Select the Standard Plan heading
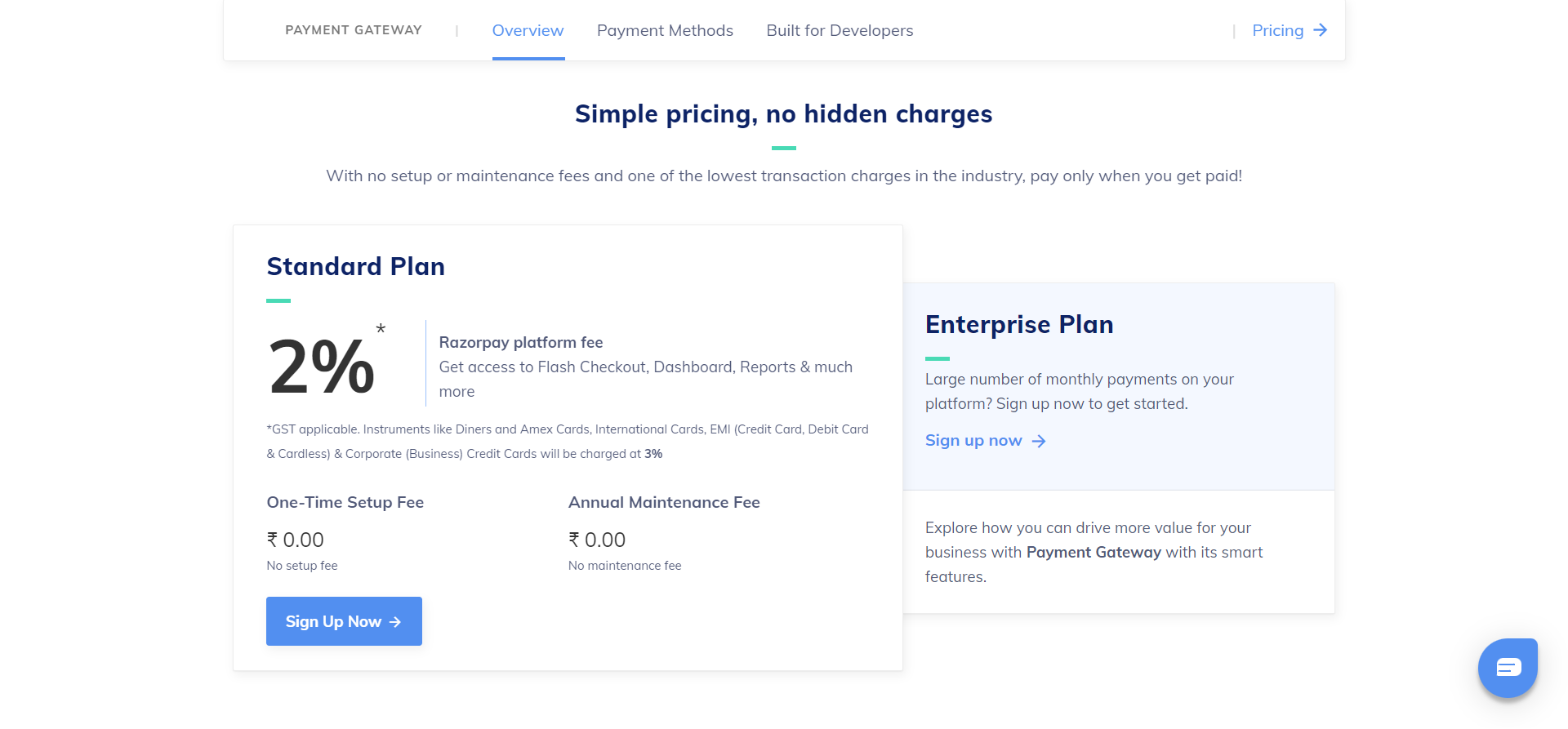This screenshot has height=729, width=1568. coord(355,266)
